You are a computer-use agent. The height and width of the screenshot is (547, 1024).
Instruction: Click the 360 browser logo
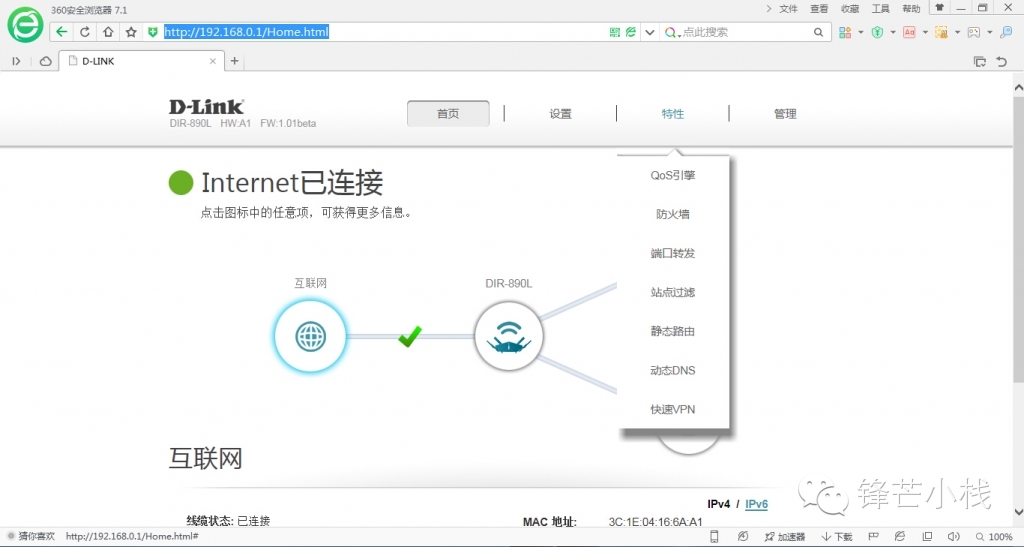click(x=25, y=25)
